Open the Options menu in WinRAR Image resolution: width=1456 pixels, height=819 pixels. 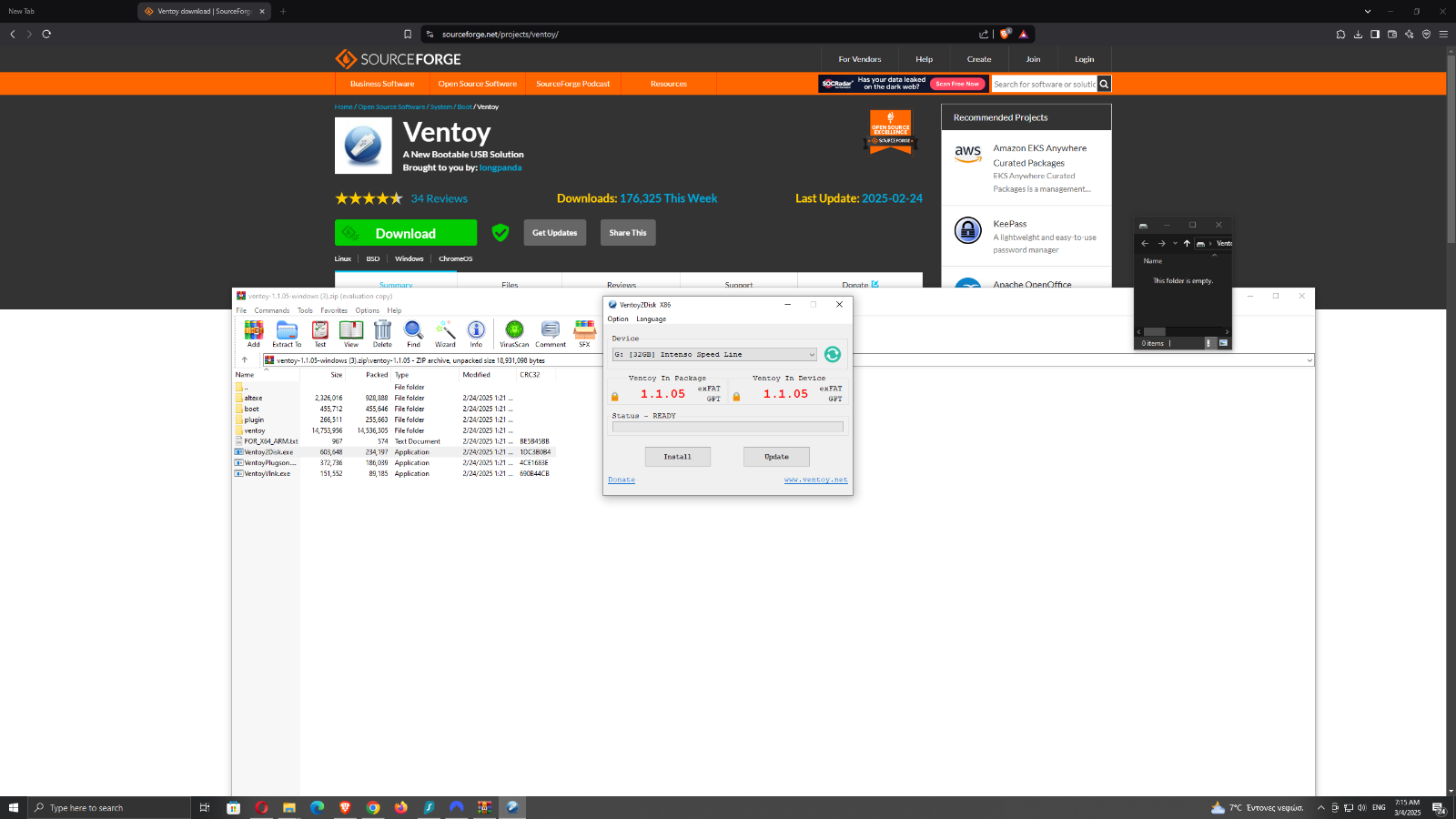[x=368, y=310]
